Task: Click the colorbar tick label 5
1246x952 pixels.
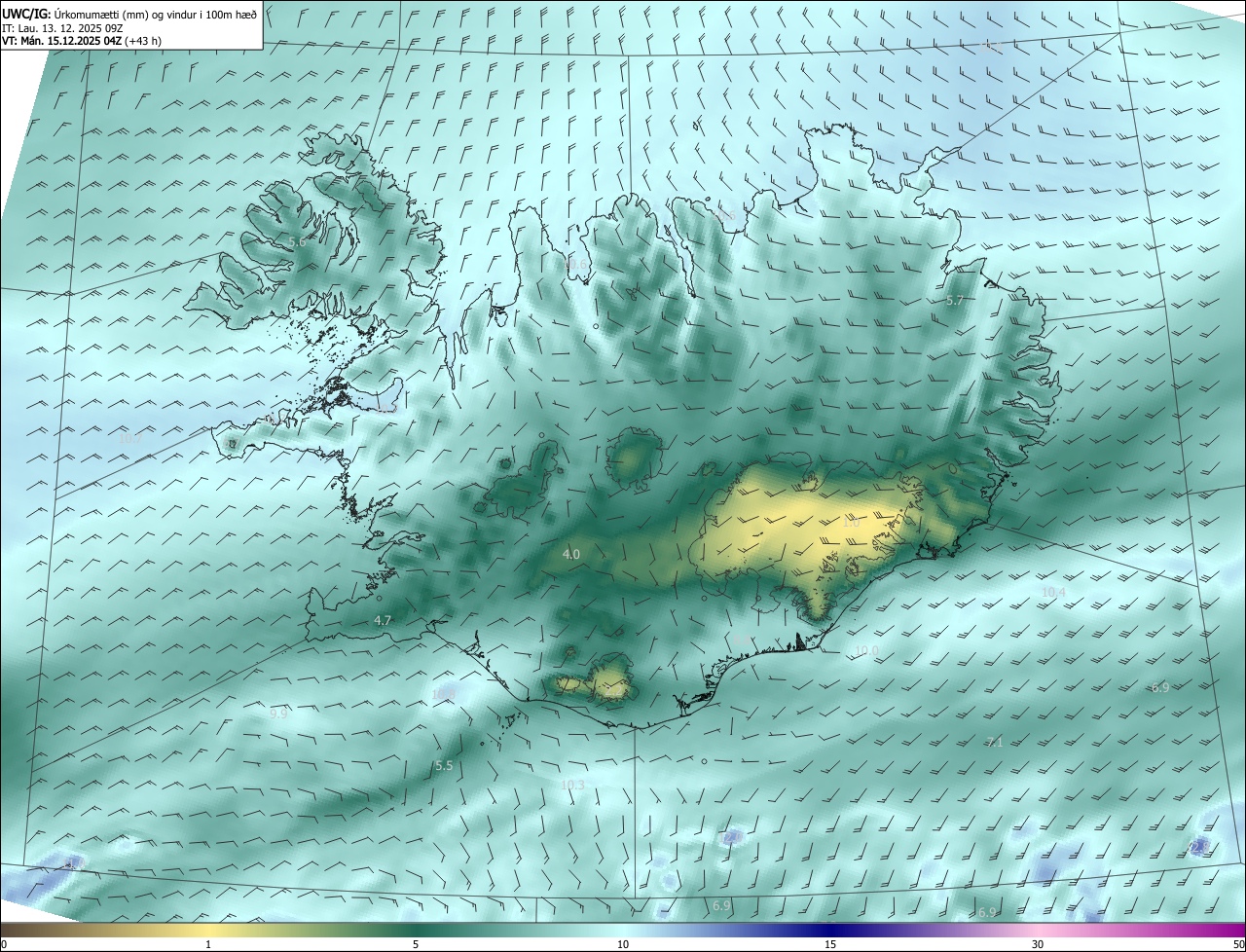Action: click(416, 944)
